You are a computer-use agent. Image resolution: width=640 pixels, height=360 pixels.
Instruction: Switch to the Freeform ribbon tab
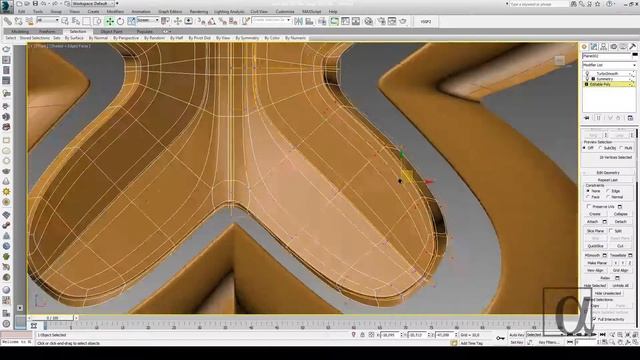pyautogui.click(x=47, y=31)
